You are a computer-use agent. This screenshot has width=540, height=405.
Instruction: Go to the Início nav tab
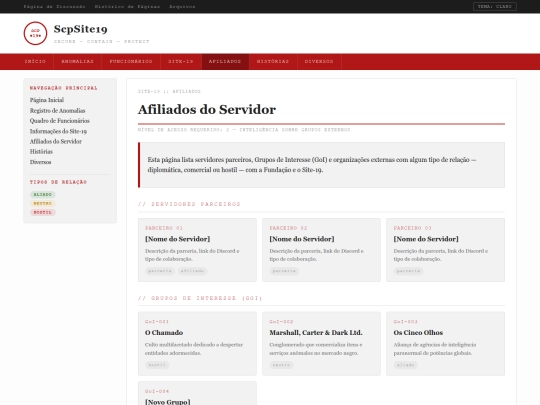[x=35, y=62]
